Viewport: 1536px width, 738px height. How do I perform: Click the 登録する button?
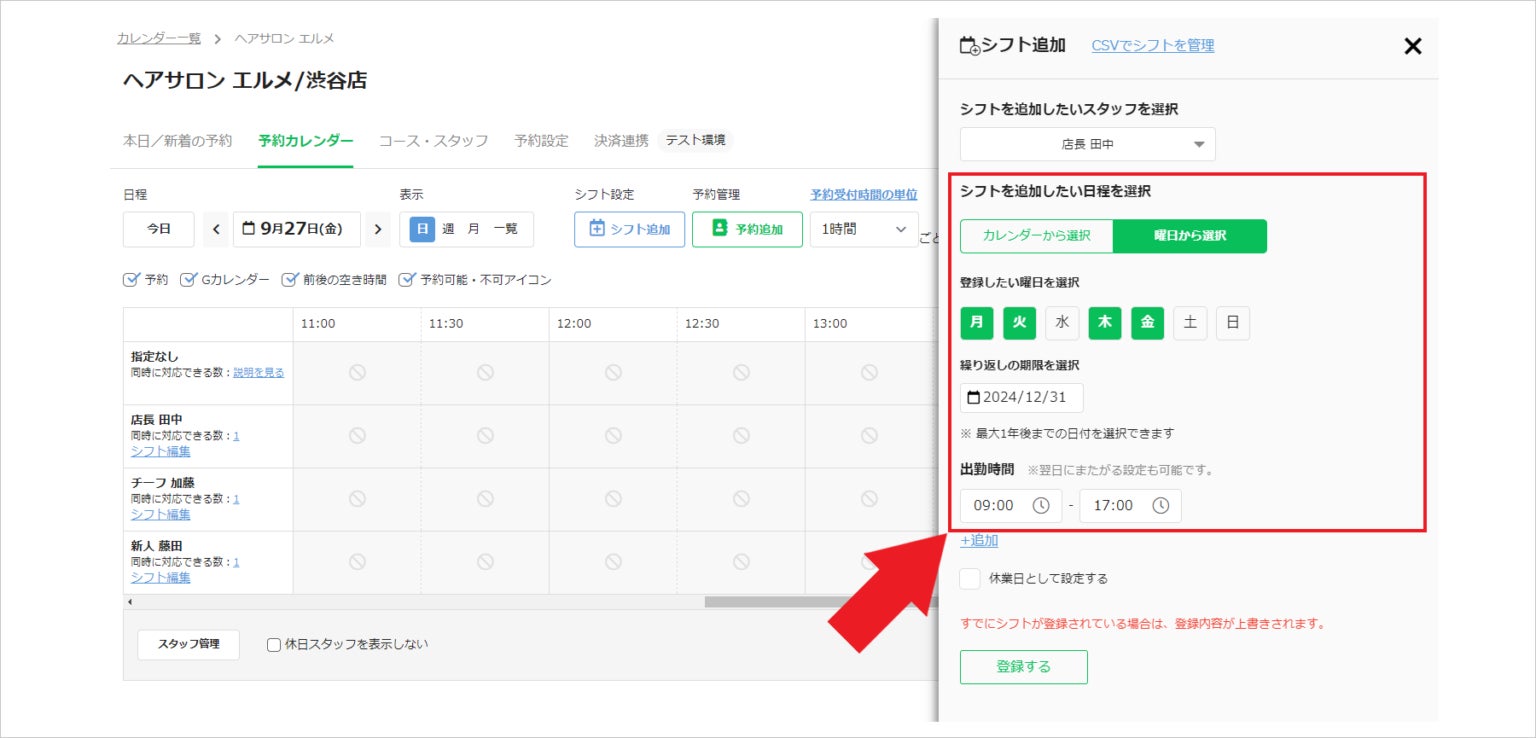point(1023,667)
